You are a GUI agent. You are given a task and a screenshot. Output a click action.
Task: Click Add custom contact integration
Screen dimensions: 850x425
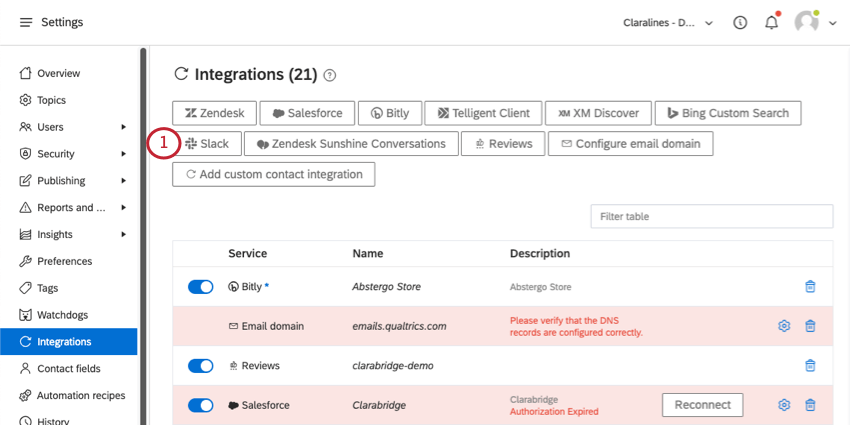click(274, 175)
